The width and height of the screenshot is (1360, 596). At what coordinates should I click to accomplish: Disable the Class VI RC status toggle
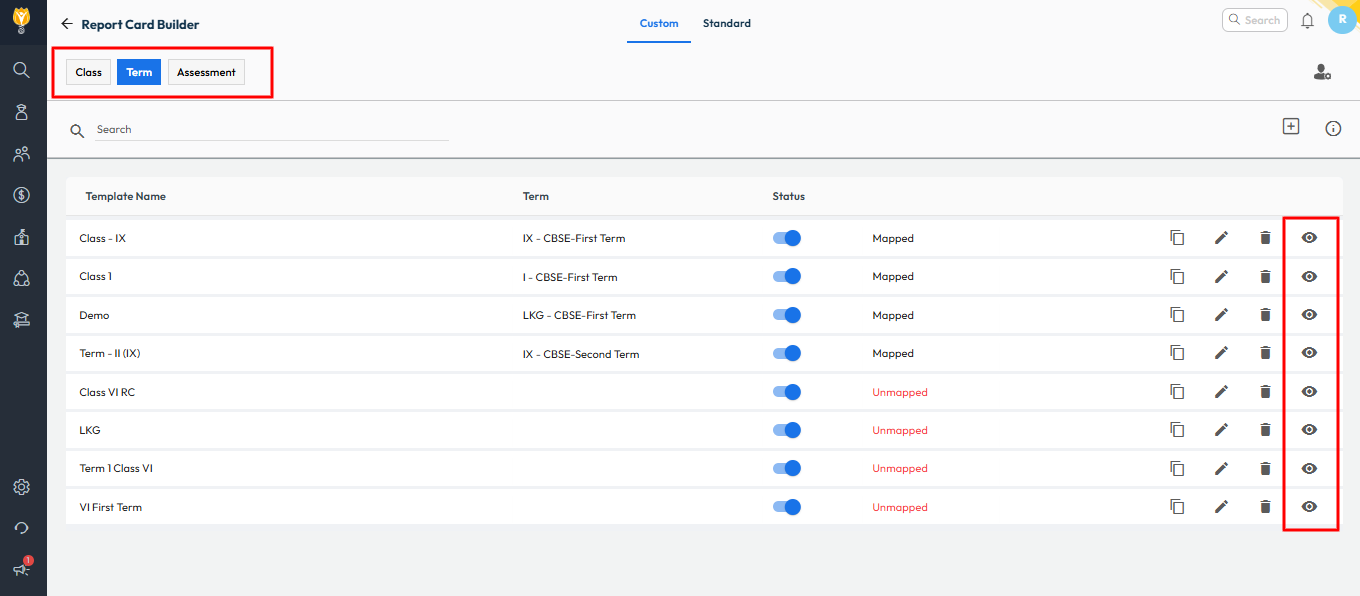(787, 392)
